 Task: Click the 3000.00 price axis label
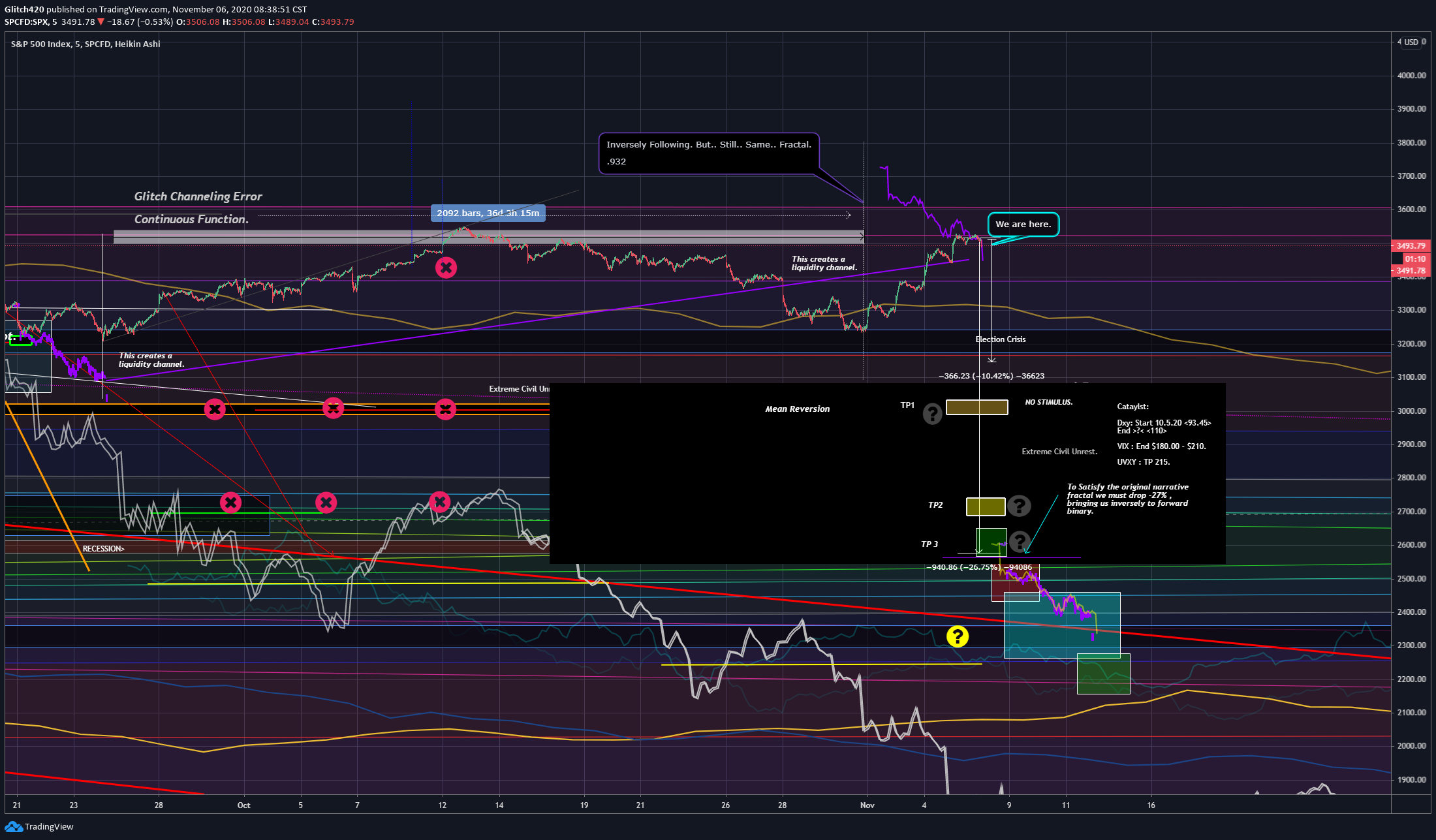pyautogui.click(x=1412, y=411)
